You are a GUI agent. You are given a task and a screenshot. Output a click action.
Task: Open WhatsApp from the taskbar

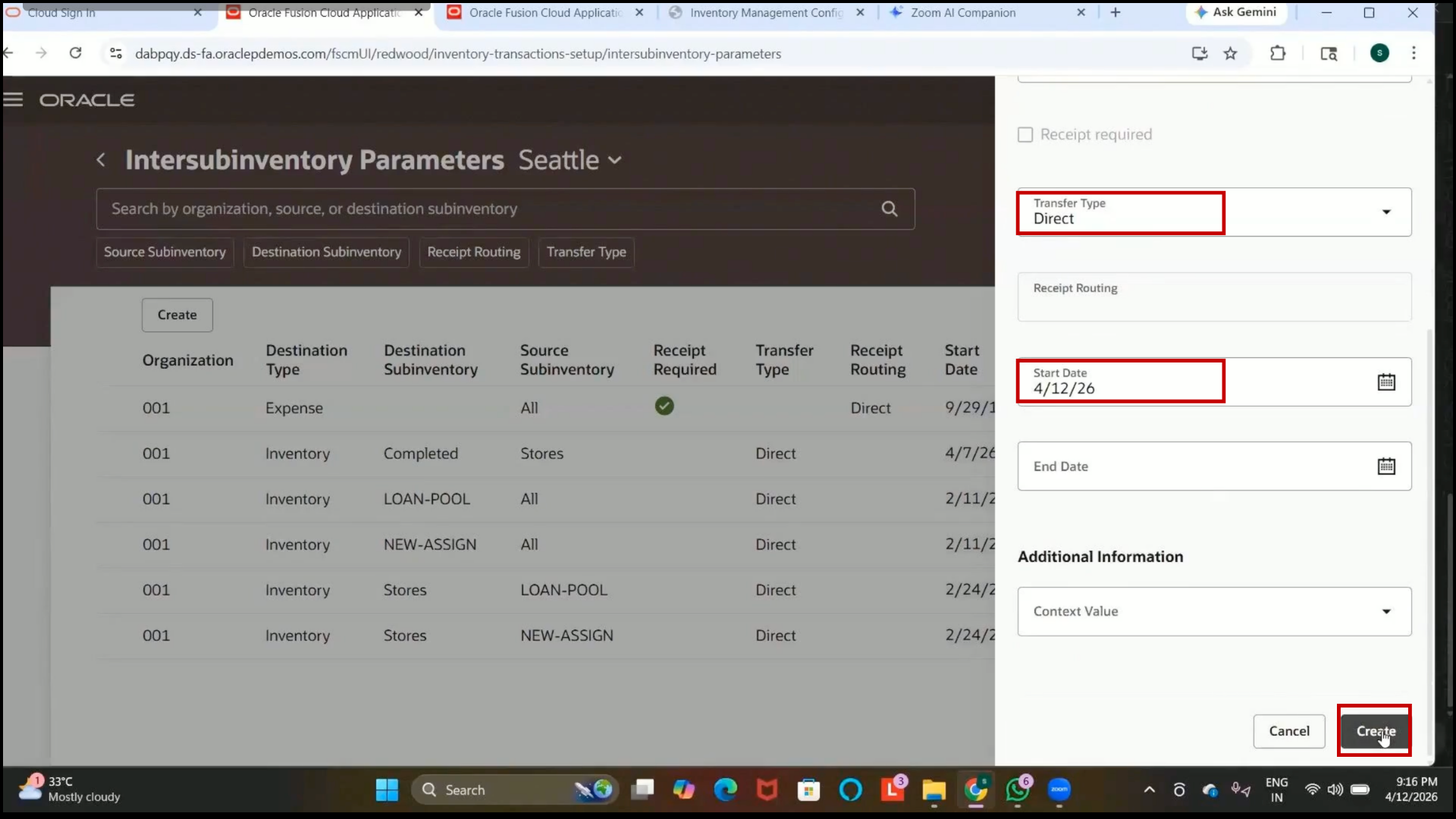(1018, 790)
